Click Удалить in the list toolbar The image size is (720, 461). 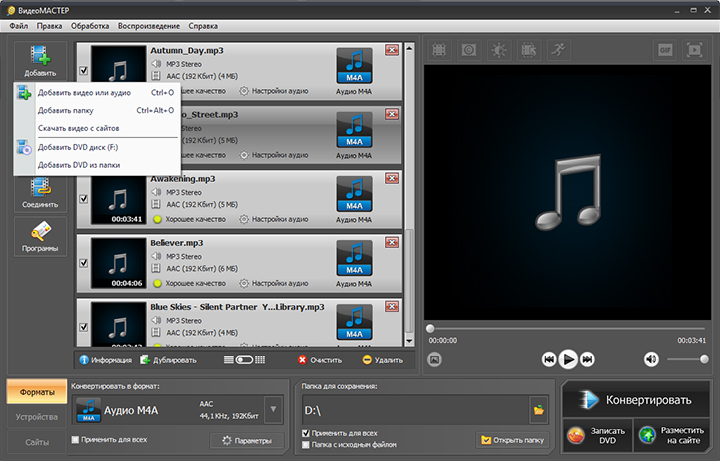tap(383, 360)
